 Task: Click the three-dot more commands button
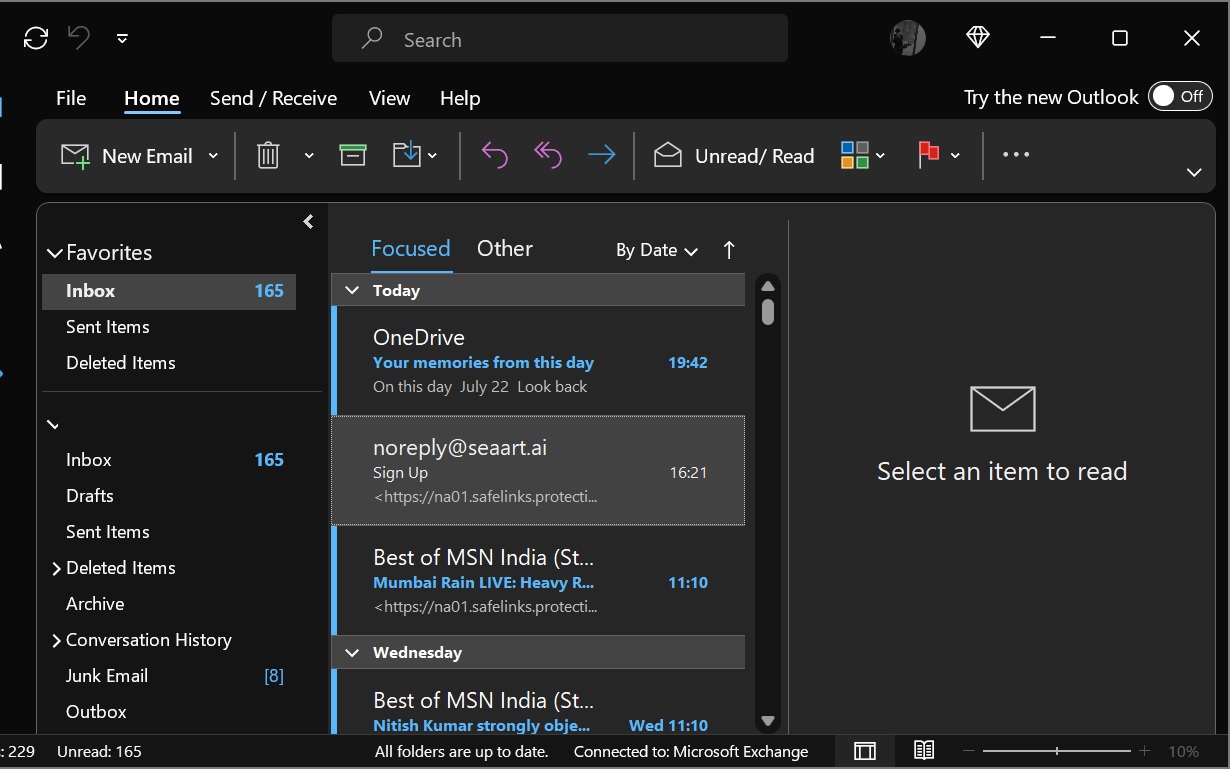click(1016, 155)
